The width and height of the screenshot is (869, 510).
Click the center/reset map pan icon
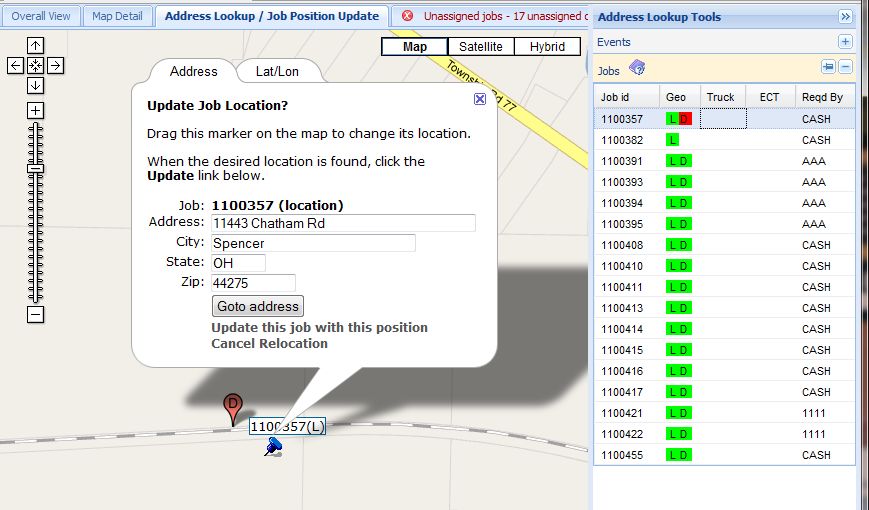click(x=35, y=65)
